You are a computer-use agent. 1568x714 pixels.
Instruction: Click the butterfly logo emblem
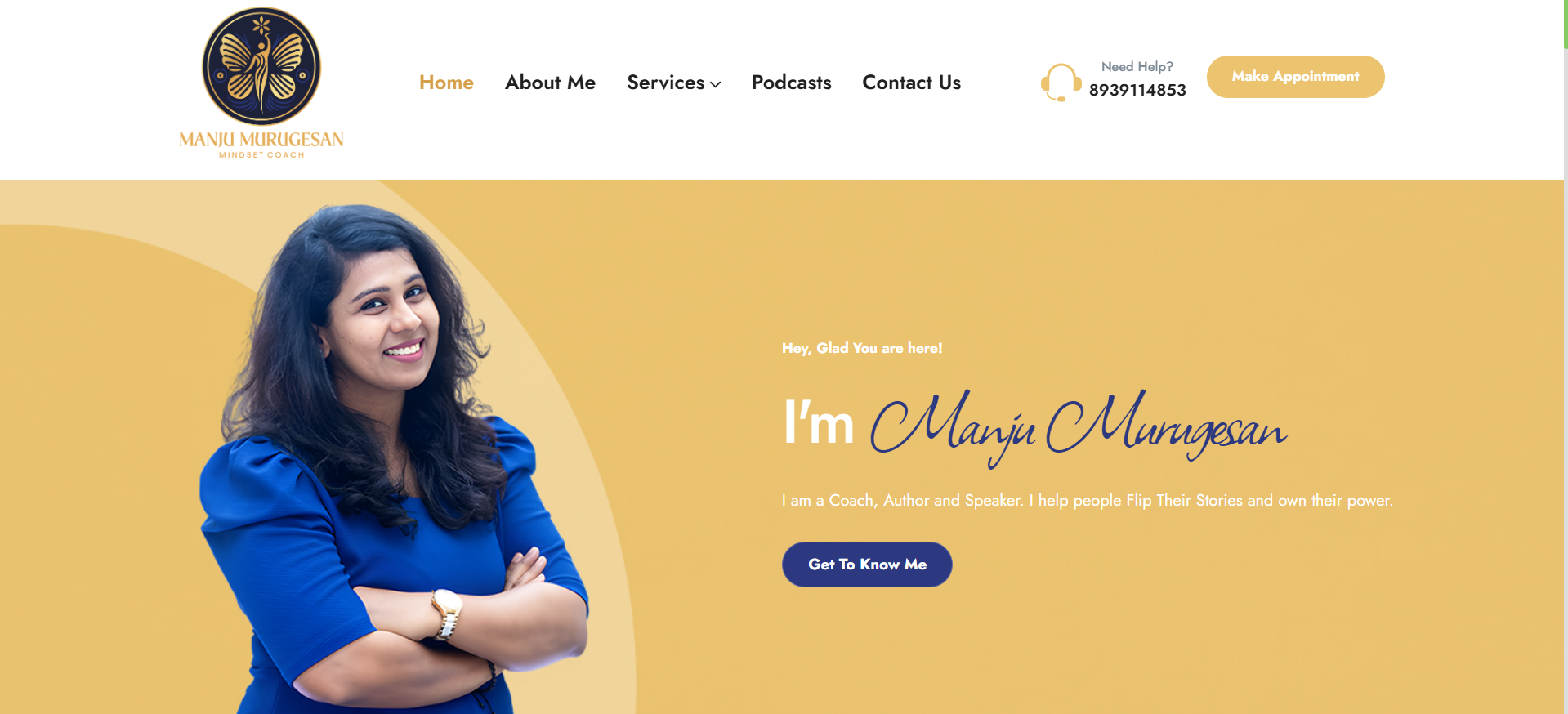pyautogui.click(x=261, y=66)
